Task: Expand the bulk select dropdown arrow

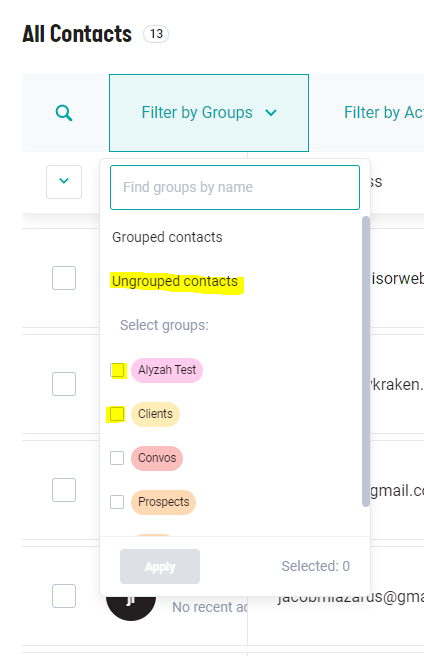Action: click(x=64, y=182)
